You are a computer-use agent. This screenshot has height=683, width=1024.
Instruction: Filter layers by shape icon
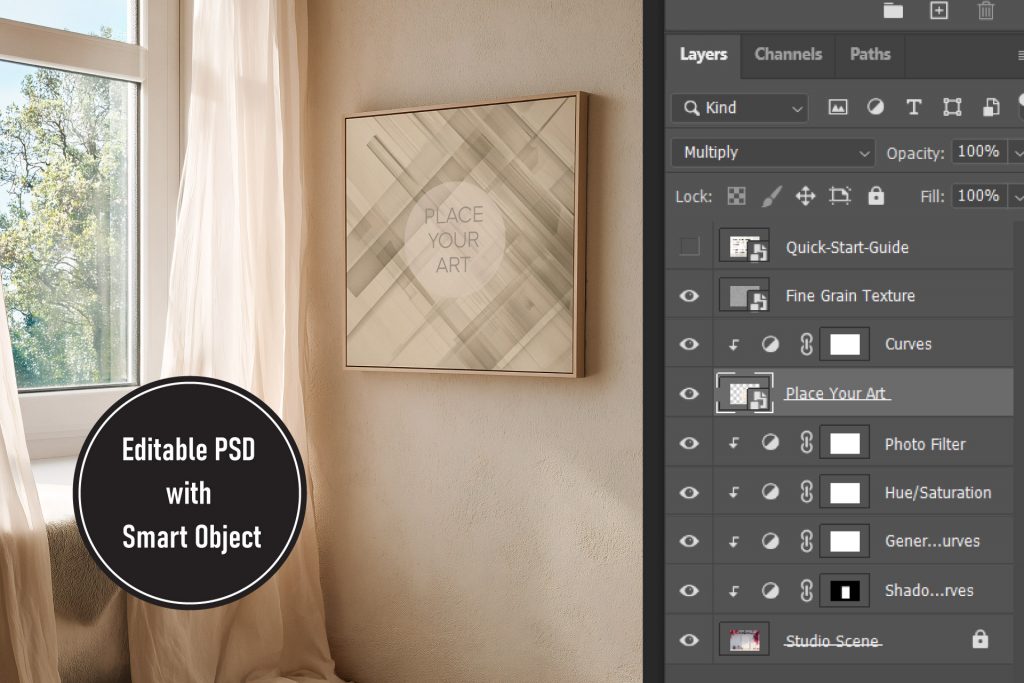[x=952, y=107]
